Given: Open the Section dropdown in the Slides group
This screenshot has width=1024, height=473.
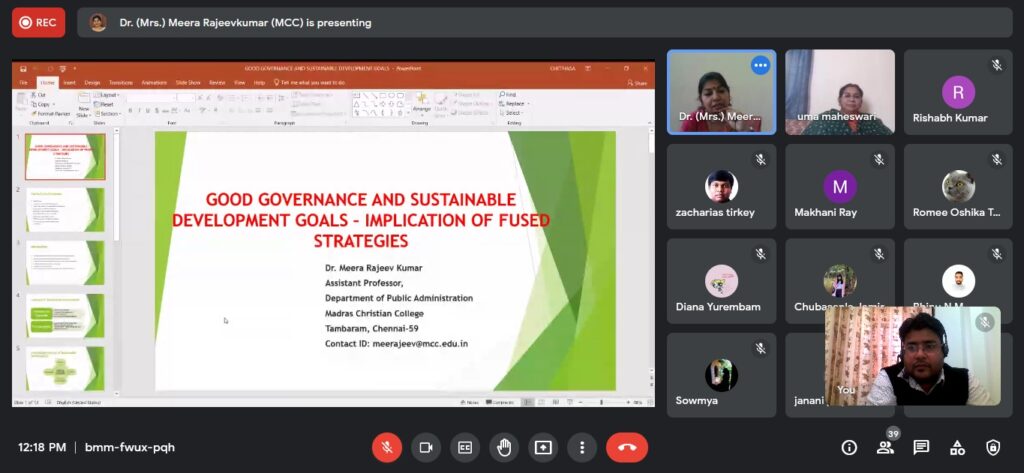Looking at the screenshot, I should coord(108,114).
